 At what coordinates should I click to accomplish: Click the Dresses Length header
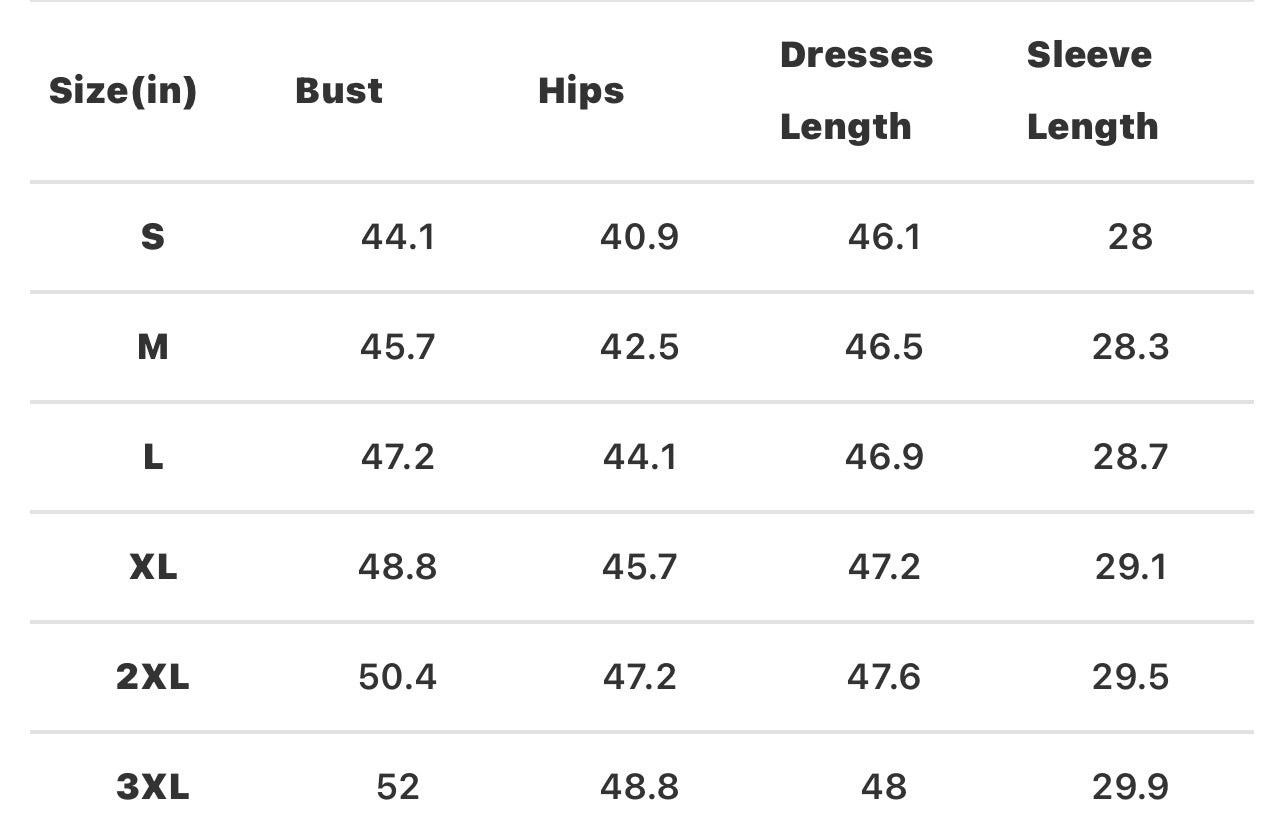coord(856,91)
